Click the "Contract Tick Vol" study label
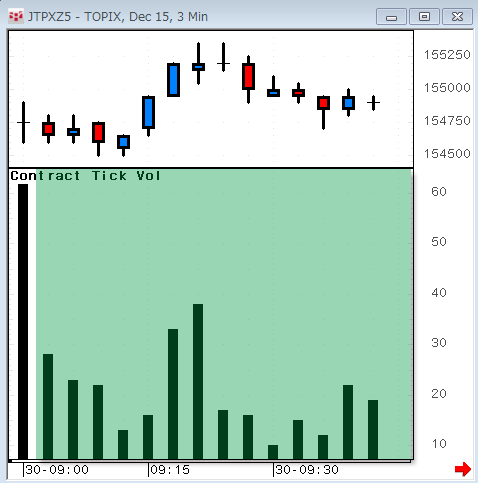The width and height of the screenshot is (478, 483). 85,176
